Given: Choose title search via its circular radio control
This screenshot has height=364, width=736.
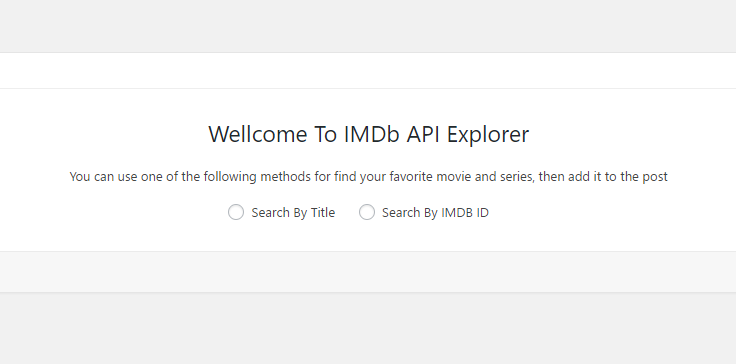Looking at the screenshot, I should (236, 212).
